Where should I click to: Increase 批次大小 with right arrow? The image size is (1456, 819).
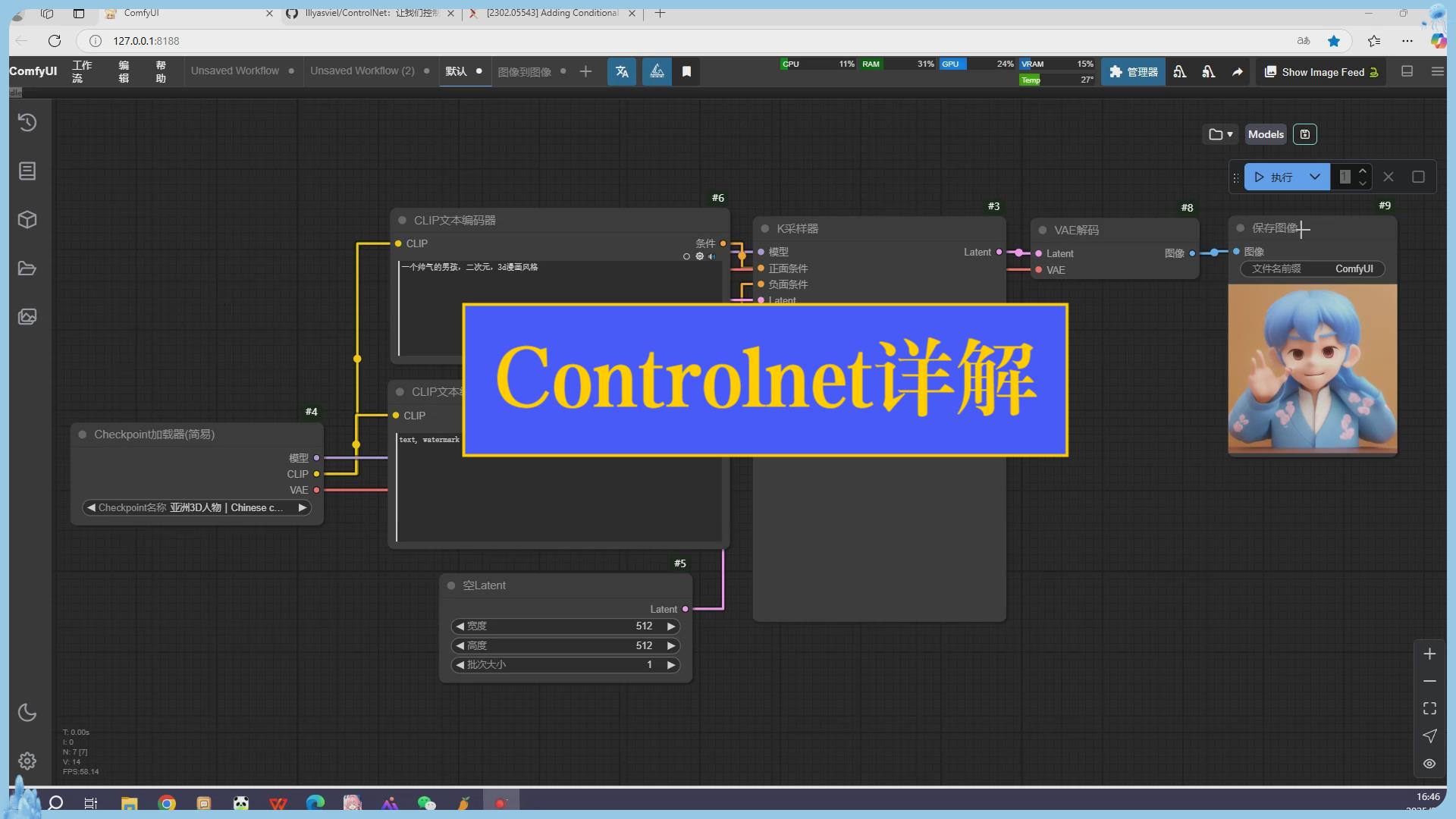(670, 664)
